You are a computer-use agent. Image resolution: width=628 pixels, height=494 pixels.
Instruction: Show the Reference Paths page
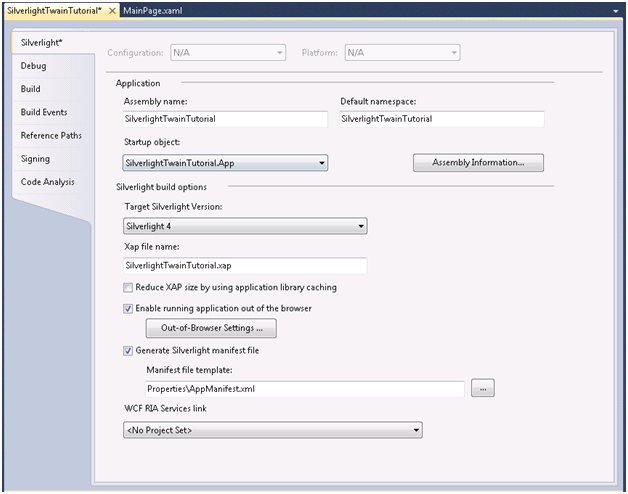point(53,135)
